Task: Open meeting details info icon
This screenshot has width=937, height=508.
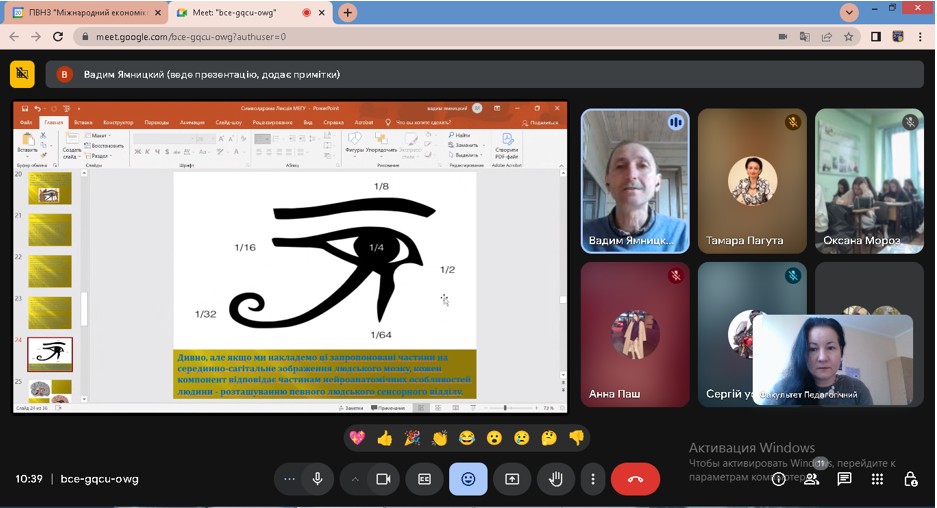Action: pyautogui.click(x=779, y=479)
